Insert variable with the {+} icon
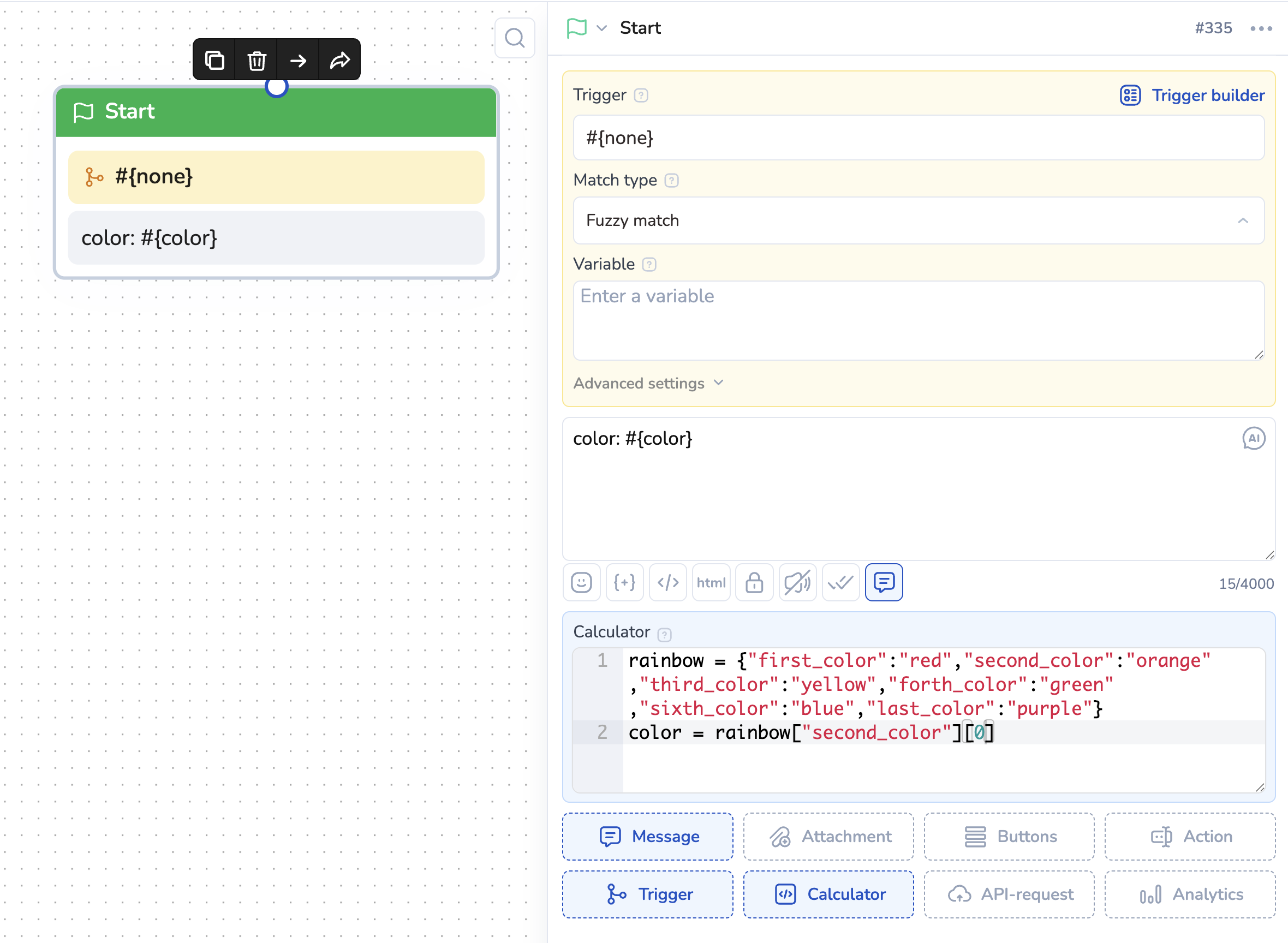The width and height of the screenshot is (1288, 943). tap(624, 582)
